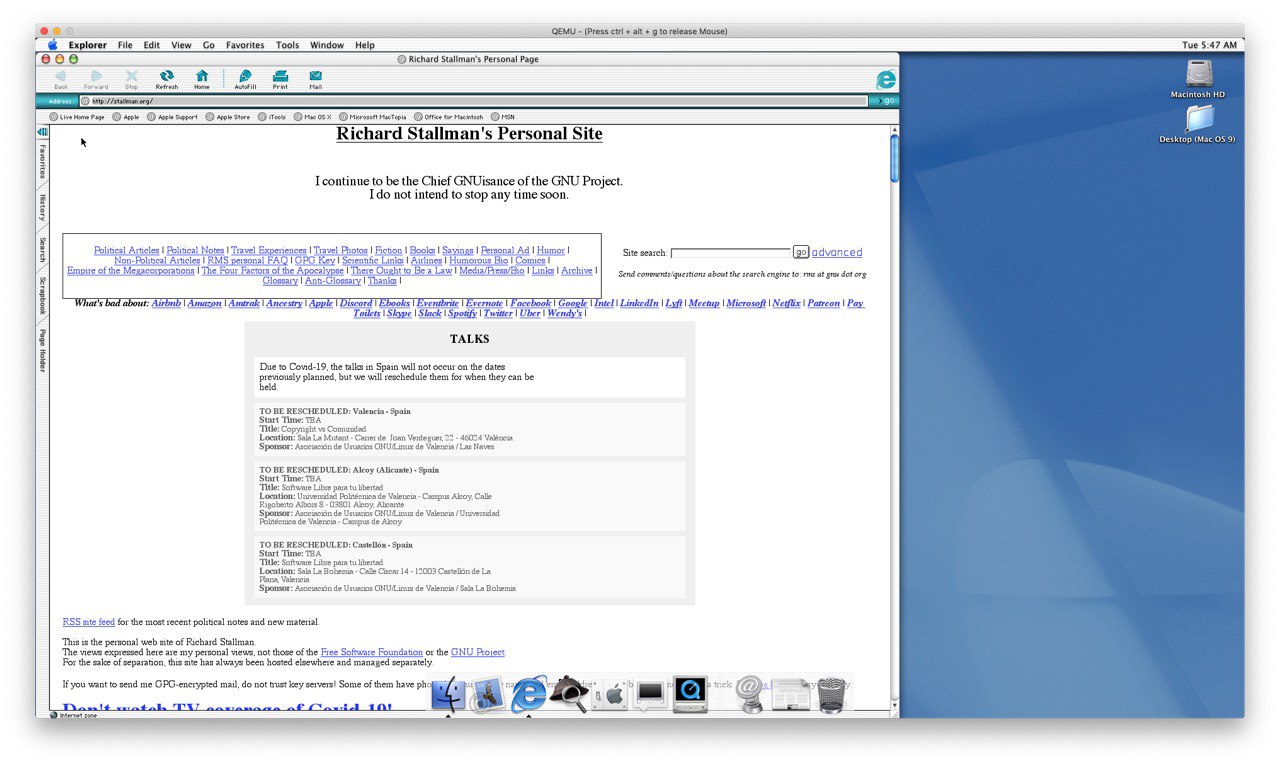
Task: Open the Tools menu
Action: (288, 45)
